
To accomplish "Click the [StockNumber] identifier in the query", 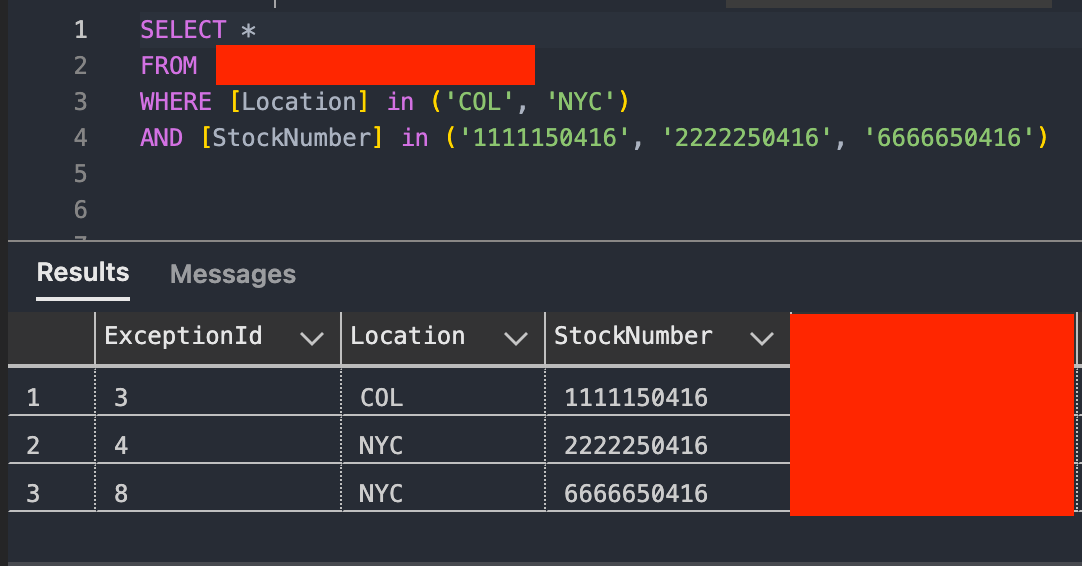I will [x=292, y=137].
